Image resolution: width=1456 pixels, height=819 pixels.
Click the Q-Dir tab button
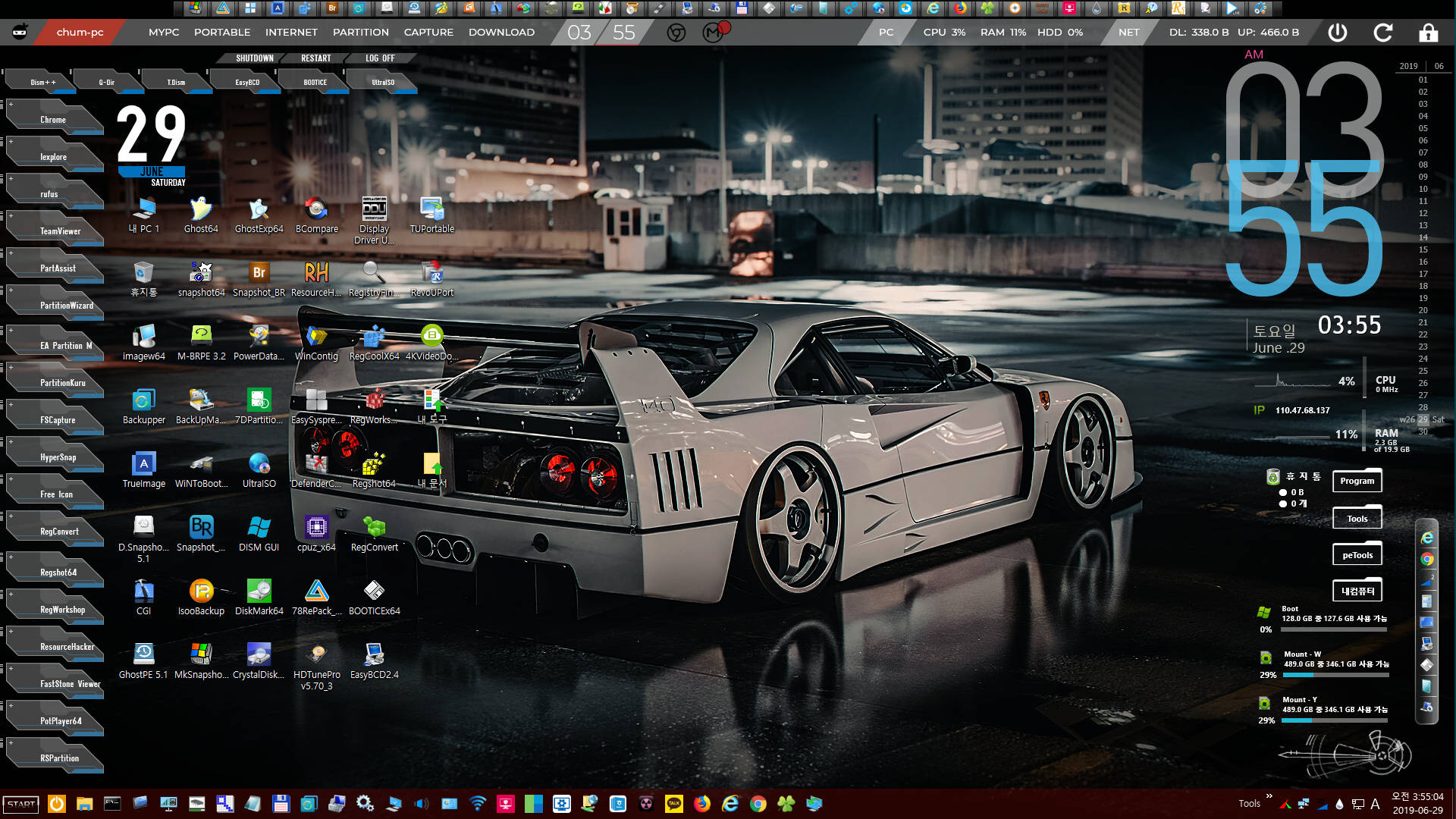(107, 82)
